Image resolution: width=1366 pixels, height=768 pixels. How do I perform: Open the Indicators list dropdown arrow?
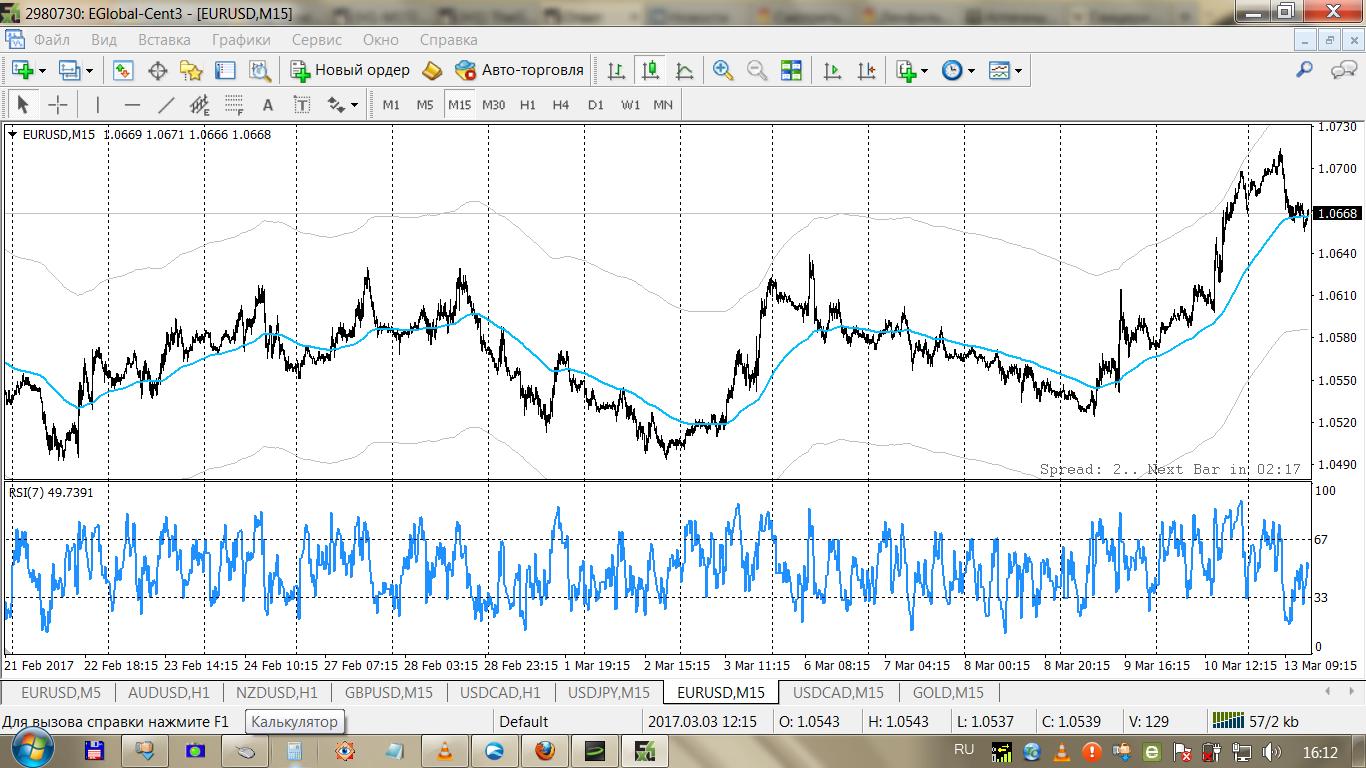924,71
